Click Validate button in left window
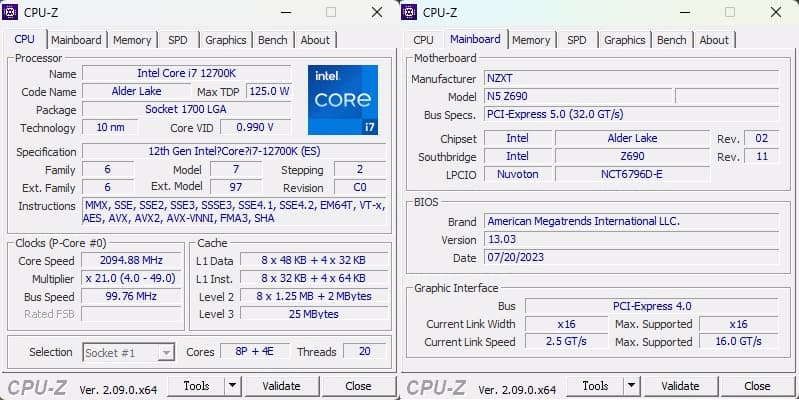The image size is (799, 400). coord(281,386)
